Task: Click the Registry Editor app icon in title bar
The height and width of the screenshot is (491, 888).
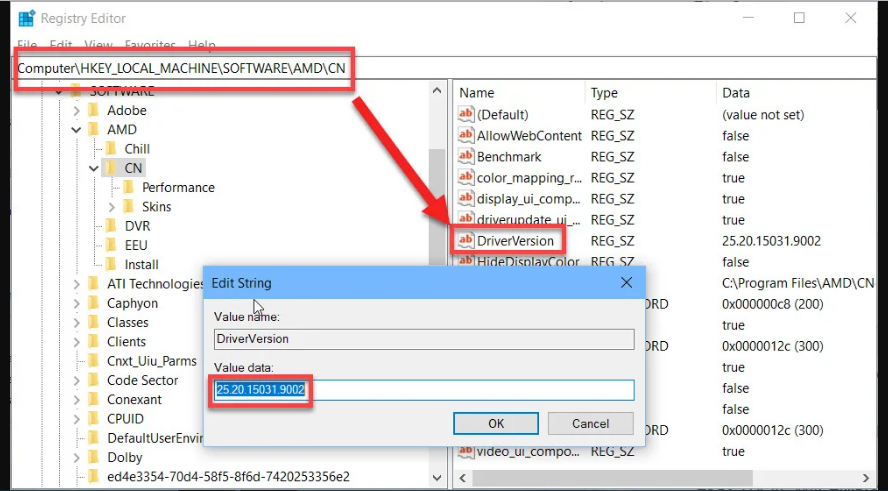Action: point(26,18)
